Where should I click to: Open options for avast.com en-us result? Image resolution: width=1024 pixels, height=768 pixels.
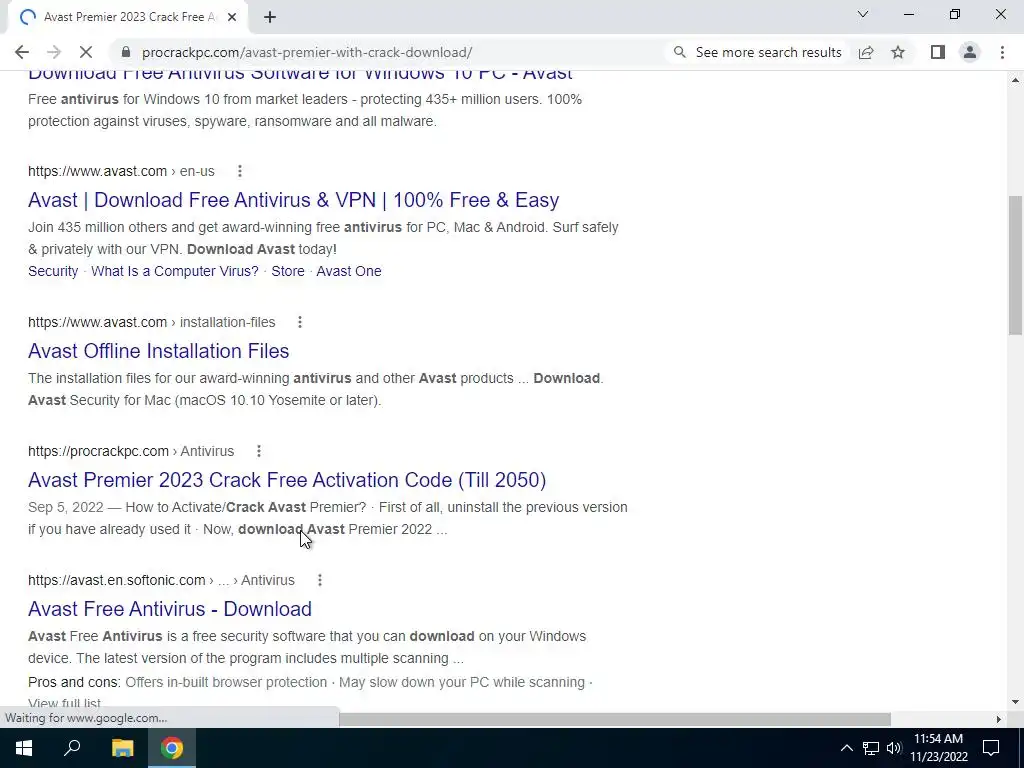click(x=240, y=171)
